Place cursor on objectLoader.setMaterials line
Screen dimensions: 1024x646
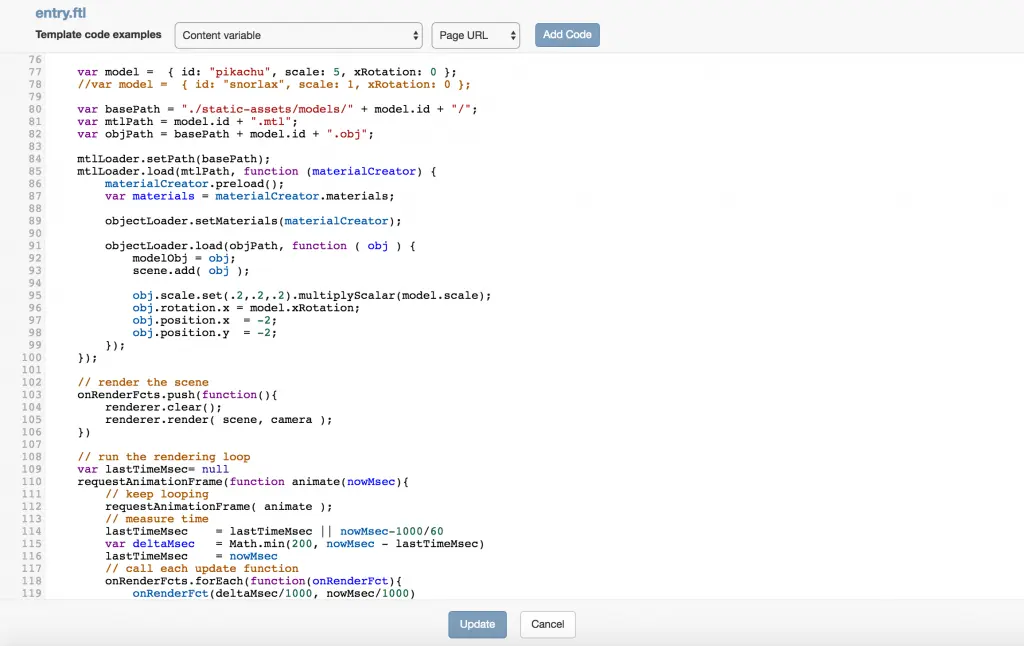pos(252,221)
